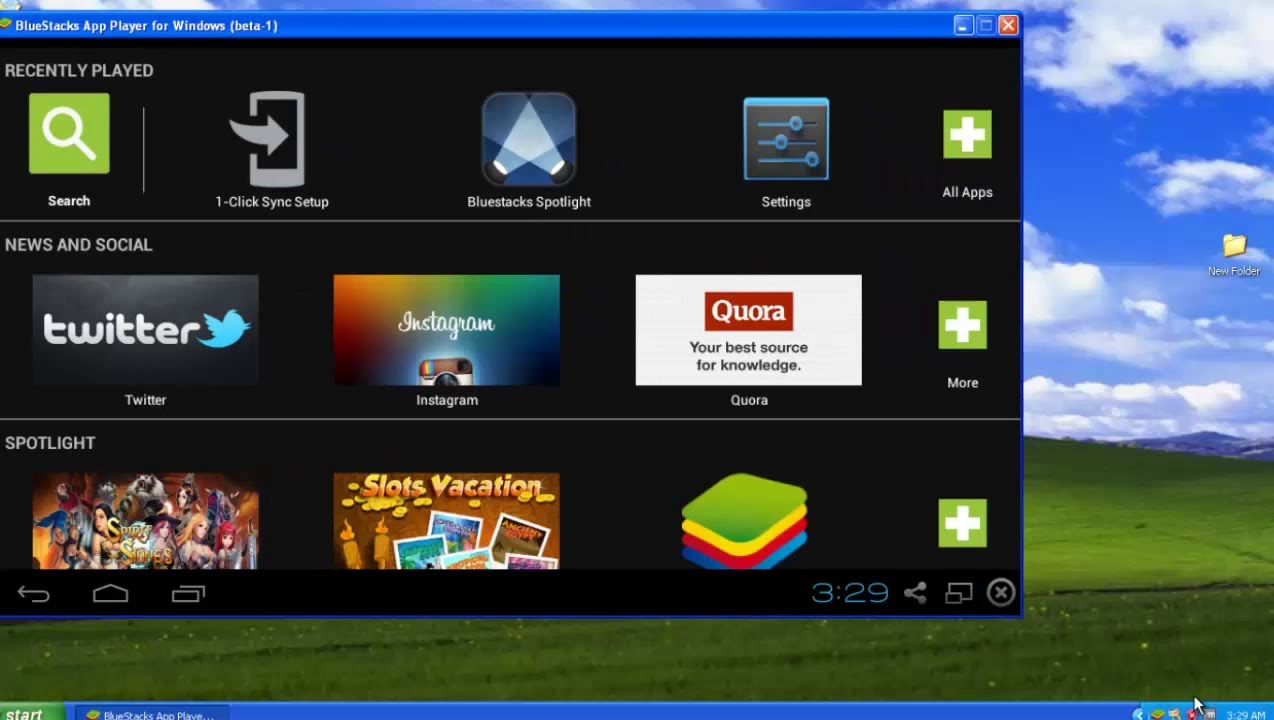Click the 1-Click Sync Setup label
Image resolution: width=1274 pixels, height=720 pixels.
[272, 202]
